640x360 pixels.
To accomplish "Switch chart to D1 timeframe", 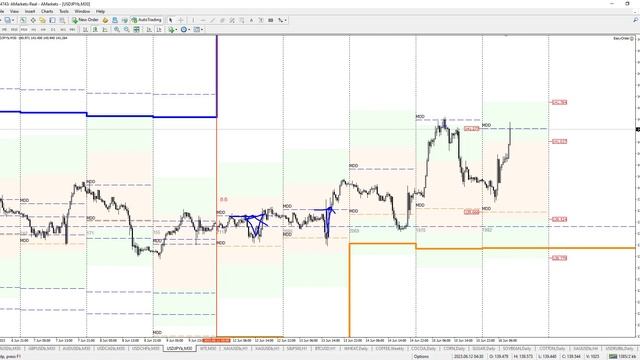I will (x=53, y=29).
